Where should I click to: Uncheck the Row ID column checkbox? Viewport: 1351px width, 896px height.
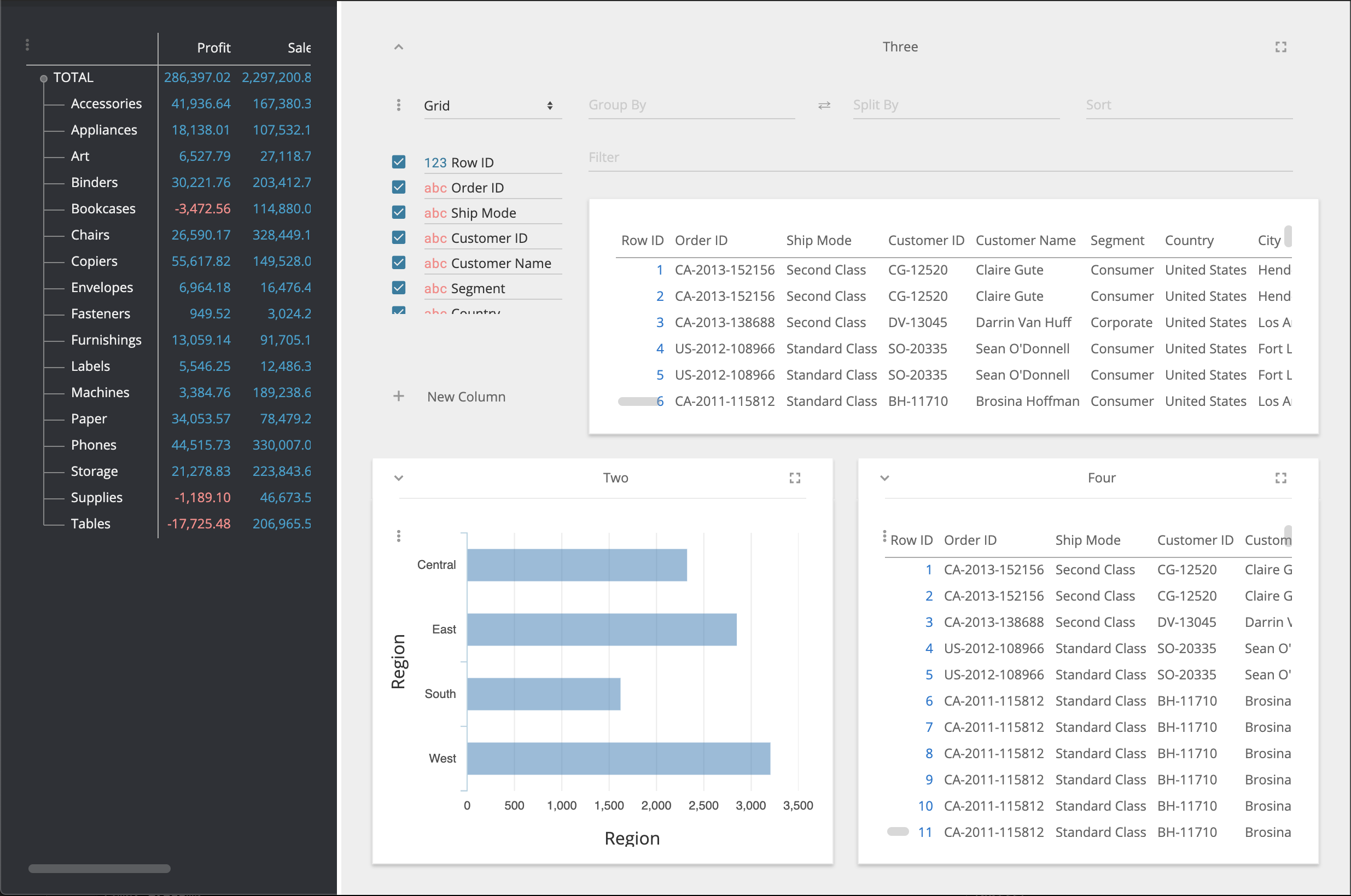coord(398,162)
